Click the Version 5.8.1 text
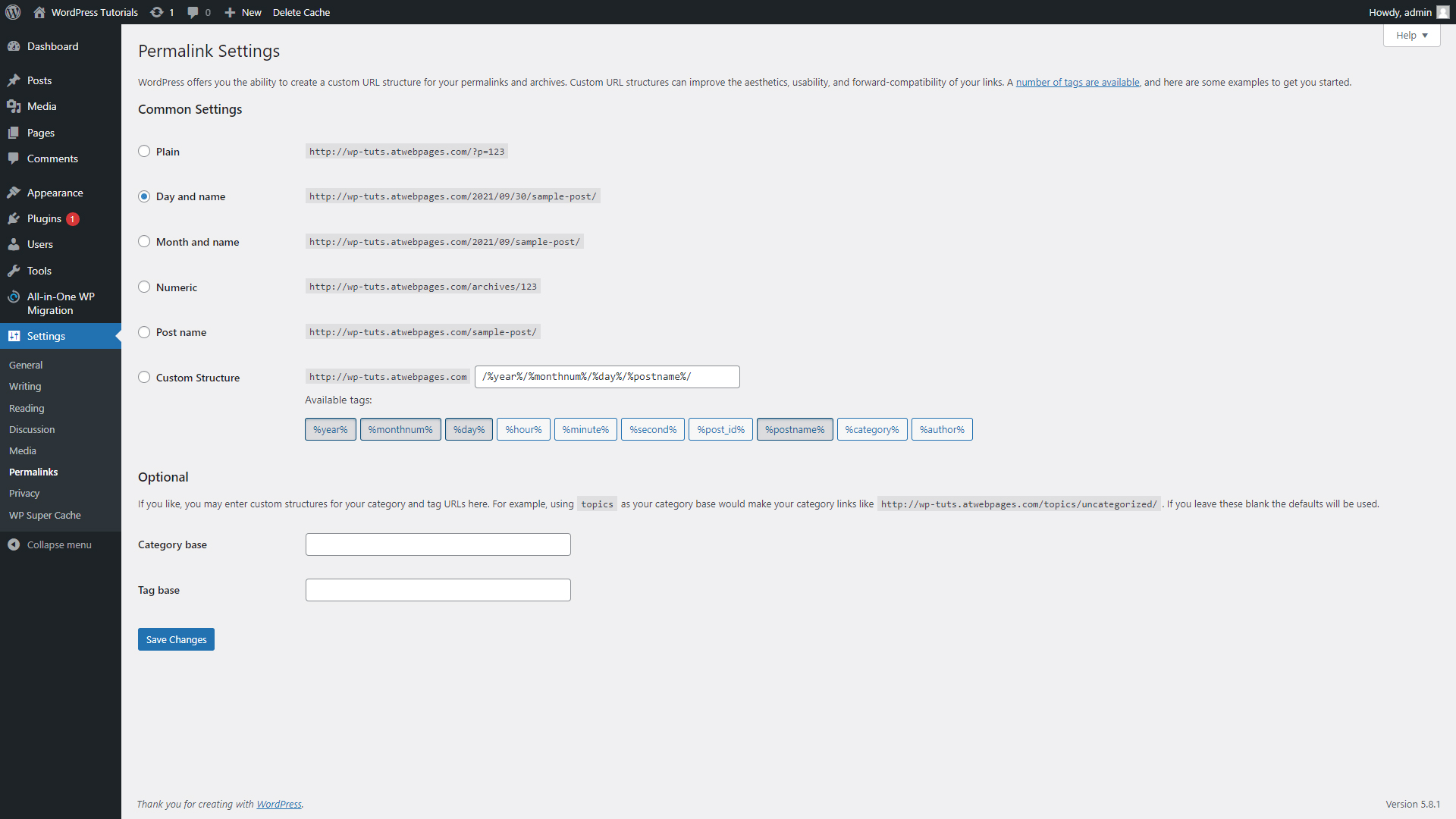 [x=1413, y=804]
